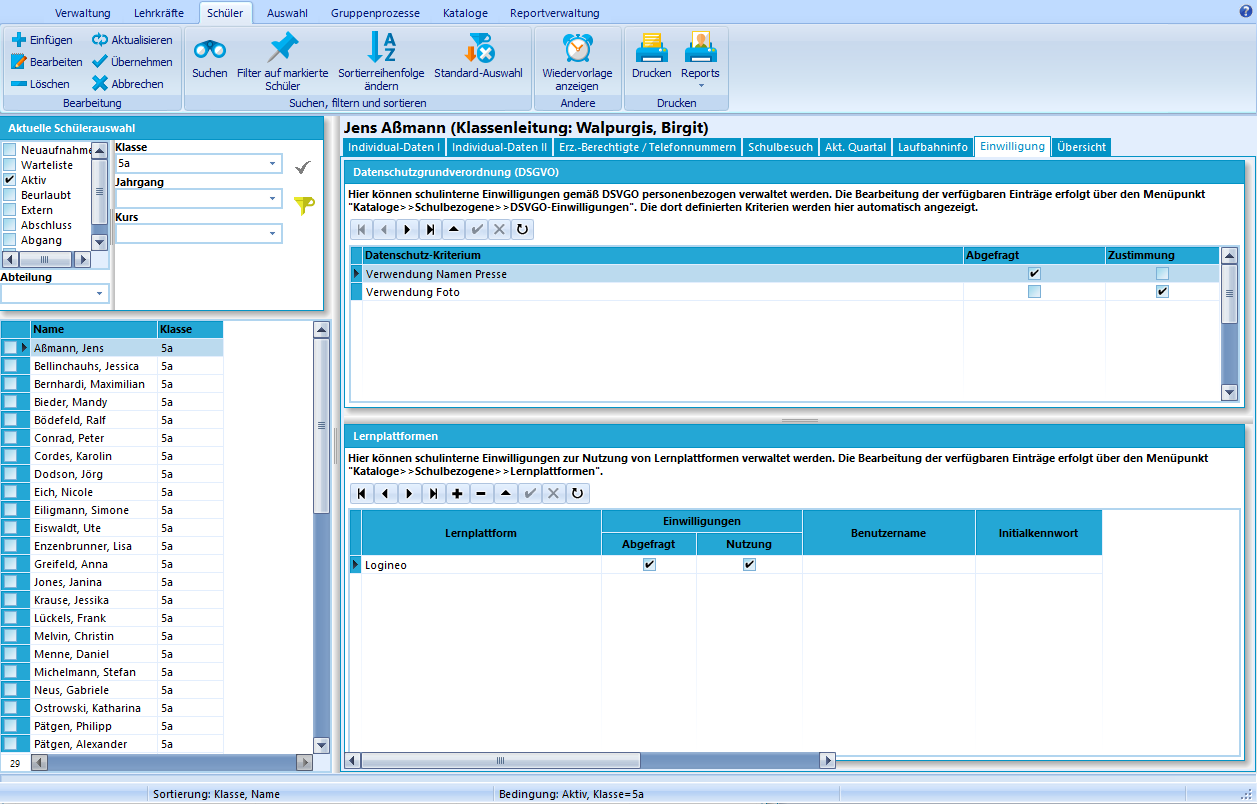Toggle Abgefragt for Verwendung Namen Presse

click(x=1034, y=273)
